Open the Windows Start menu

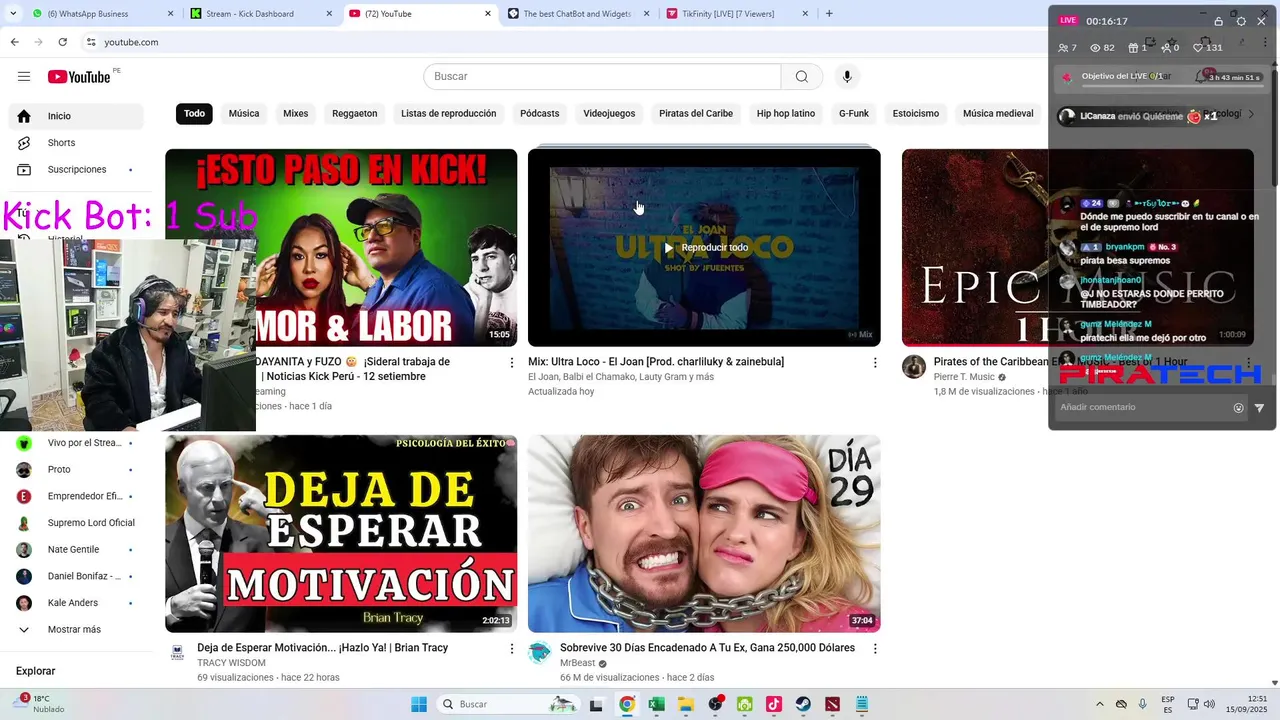pos(419,704)
